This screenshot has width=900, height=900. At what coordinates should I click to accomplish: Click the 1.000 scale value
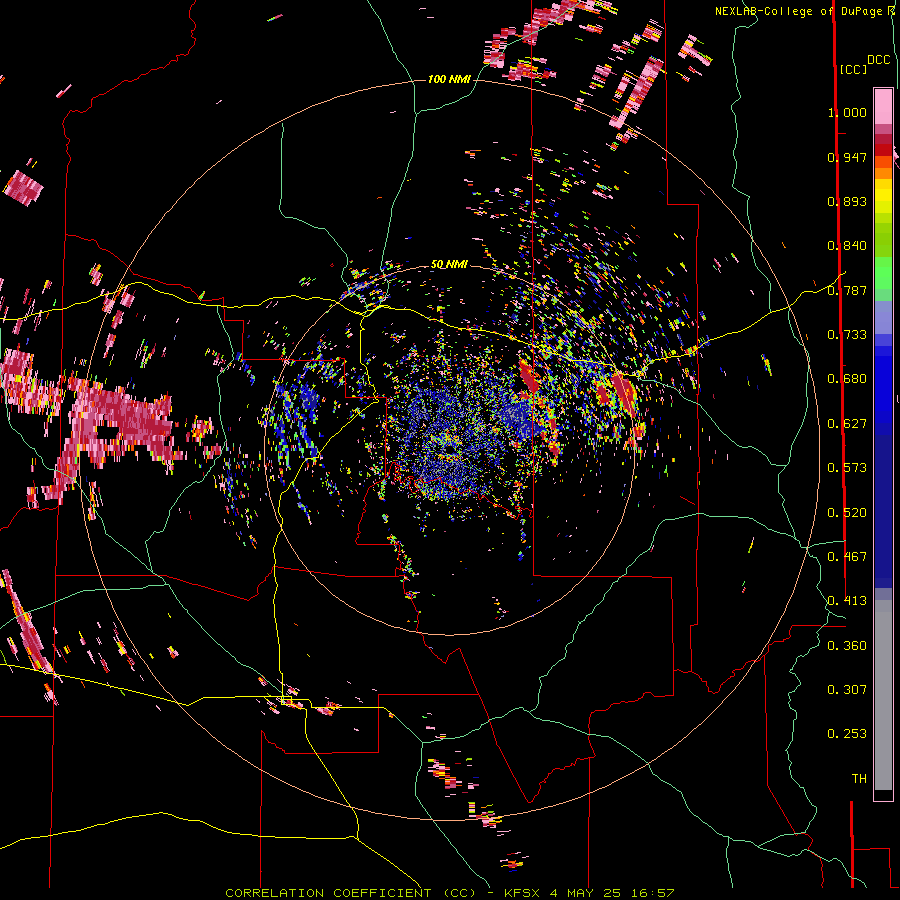pos(847,112)
